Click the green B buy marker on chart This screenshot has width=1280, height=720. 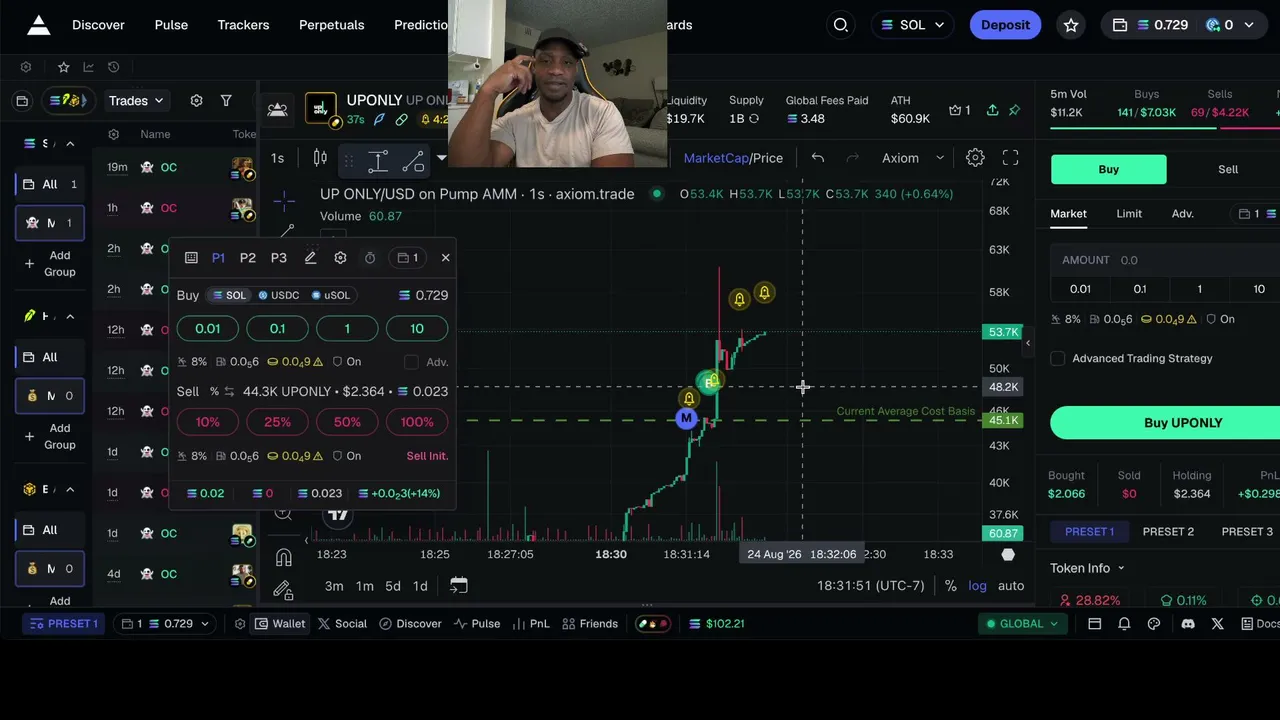click(708, 383)
